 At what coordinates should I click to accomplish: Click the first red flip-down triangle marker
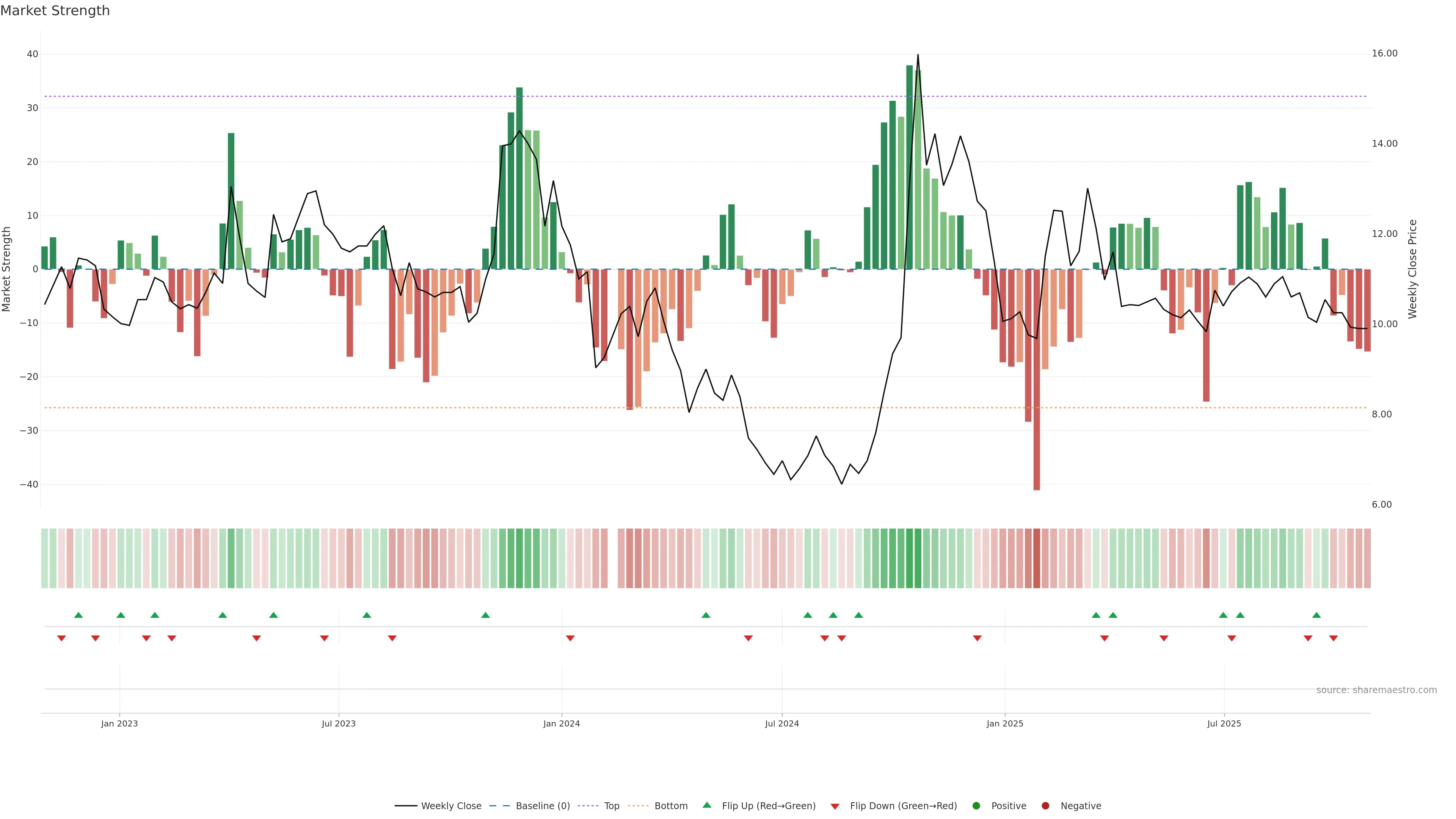(x=61, y=638)
